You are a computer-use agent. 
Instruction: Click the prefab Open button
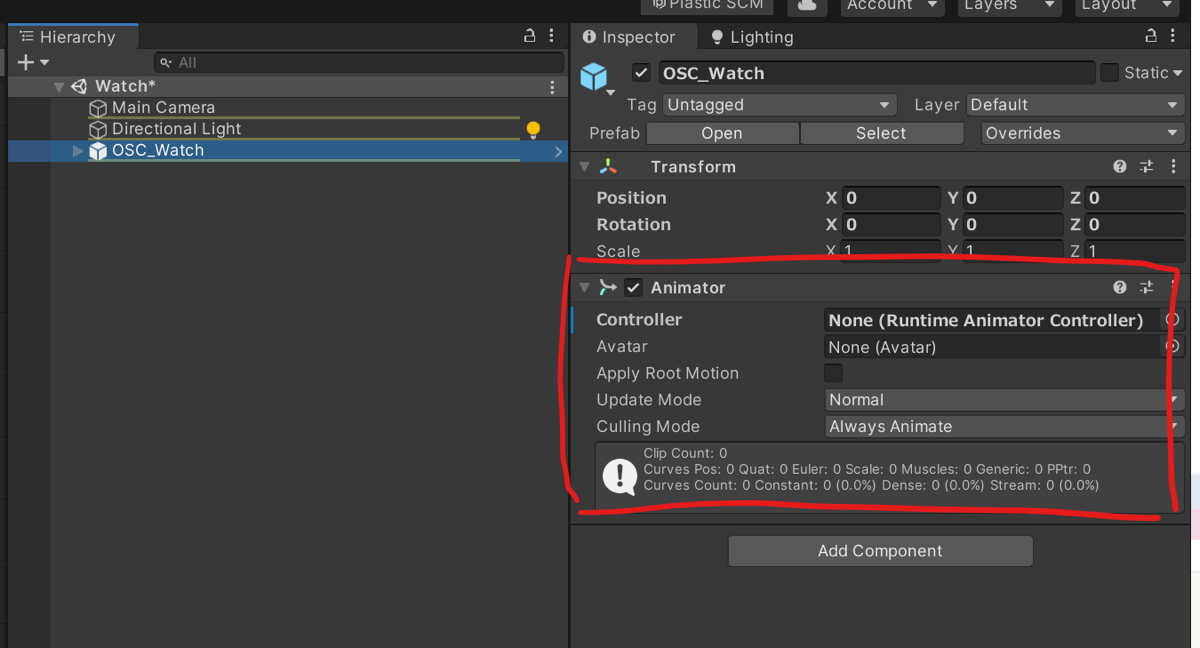click(x=722, y=133)
